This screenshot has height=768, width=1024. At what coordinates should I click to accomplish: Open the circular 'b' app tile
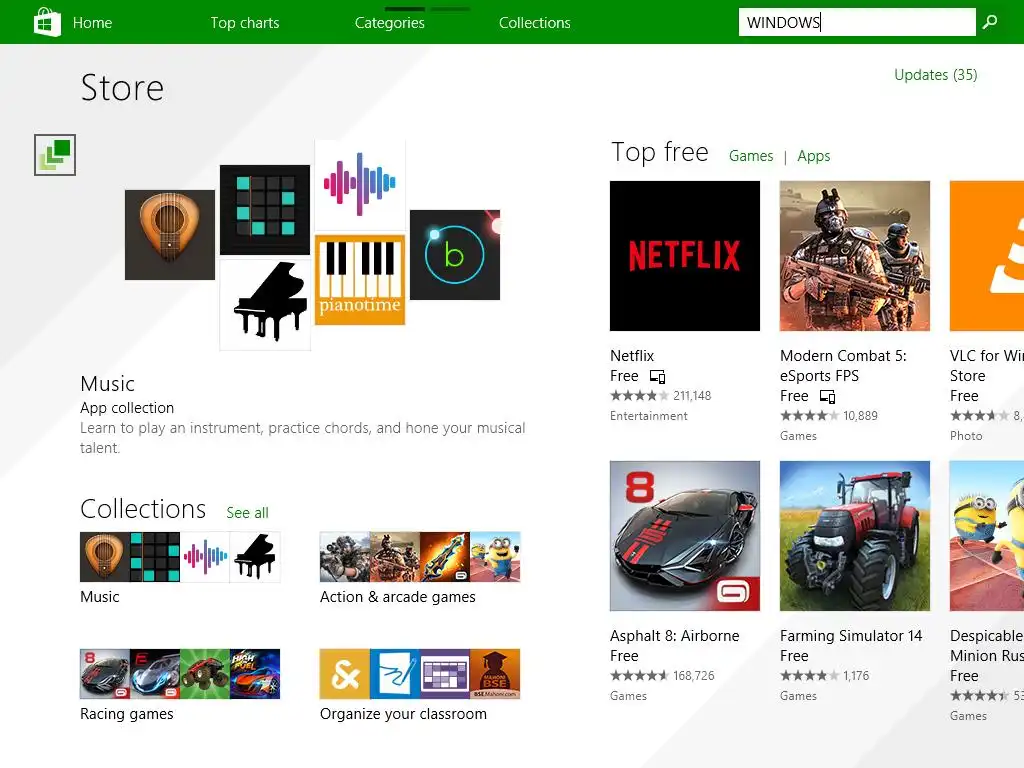tap(455, 255)
